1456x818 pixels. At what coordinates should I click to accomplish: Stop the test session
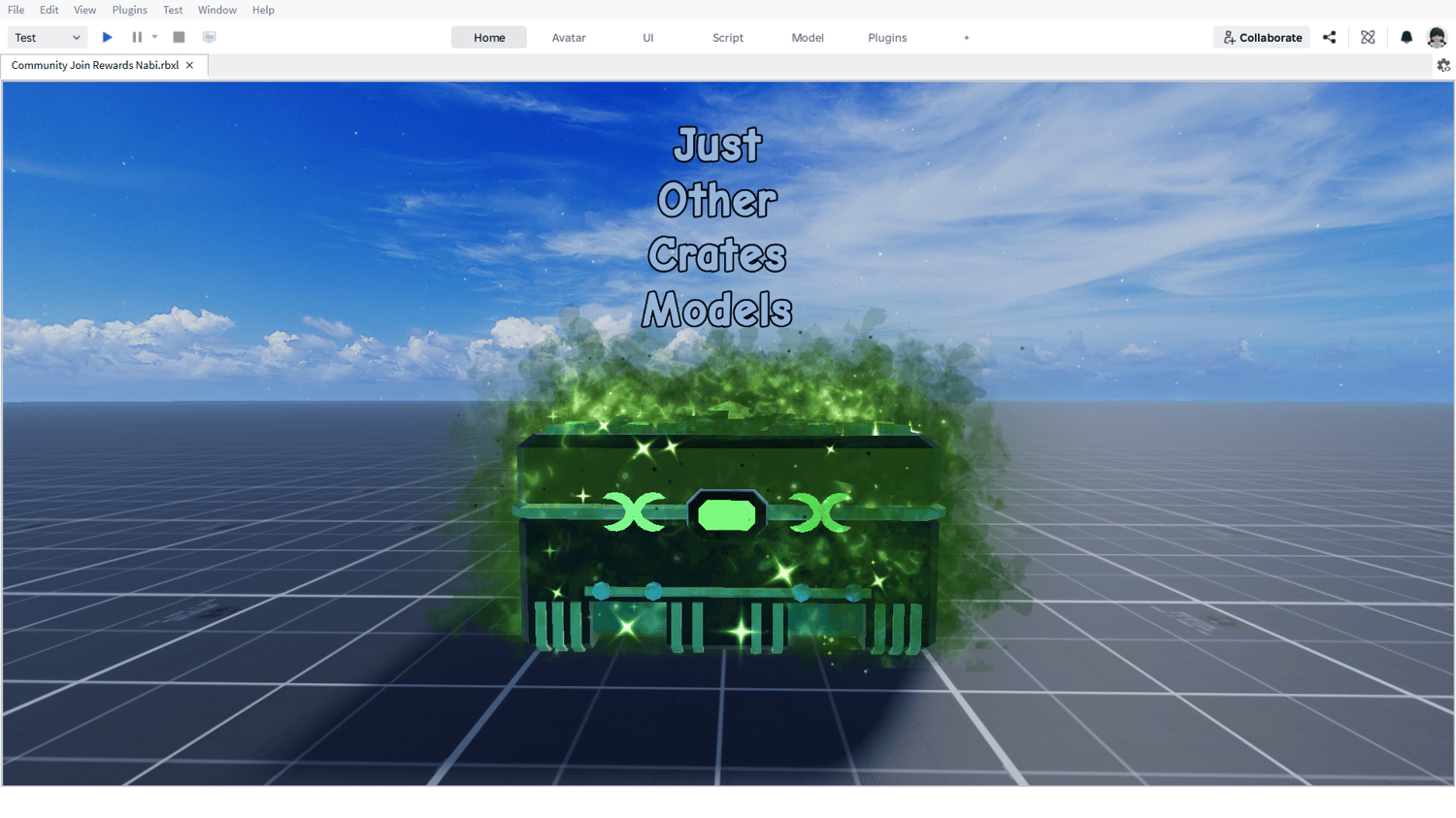point(179,37)
